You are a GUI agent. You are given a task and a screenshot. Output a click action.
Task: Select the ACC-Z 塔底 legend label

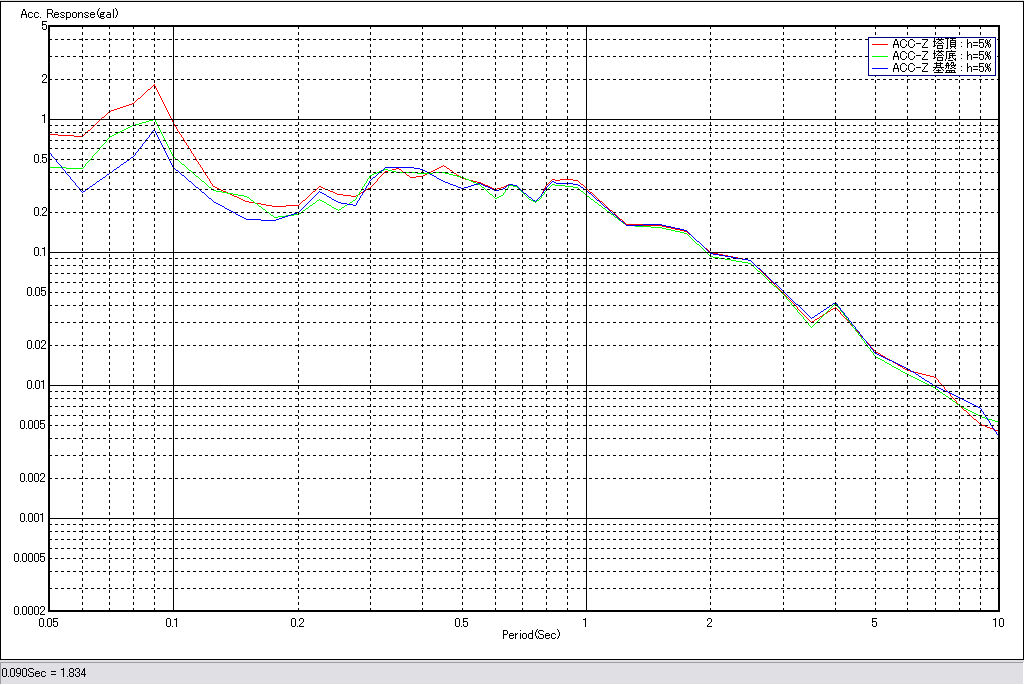(x=942, y=56)
